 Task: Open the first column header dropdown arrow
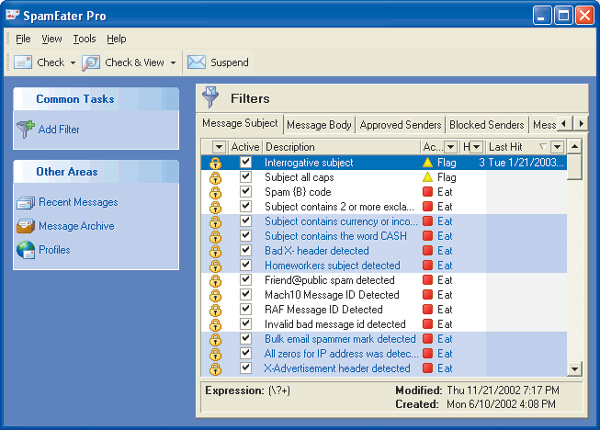[218, 147]
